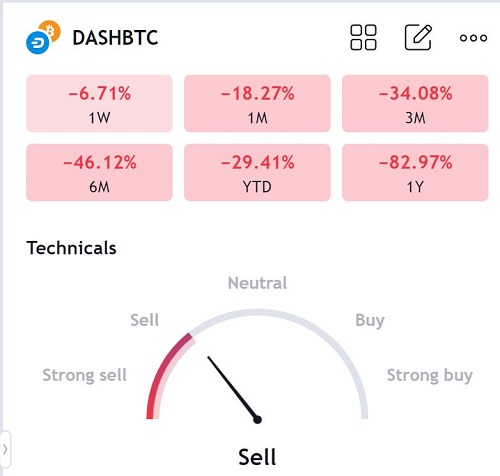This screenshot has width=500, height=476.
Task: Click the gray Sell label on the gauge
Action: (144, 320)
